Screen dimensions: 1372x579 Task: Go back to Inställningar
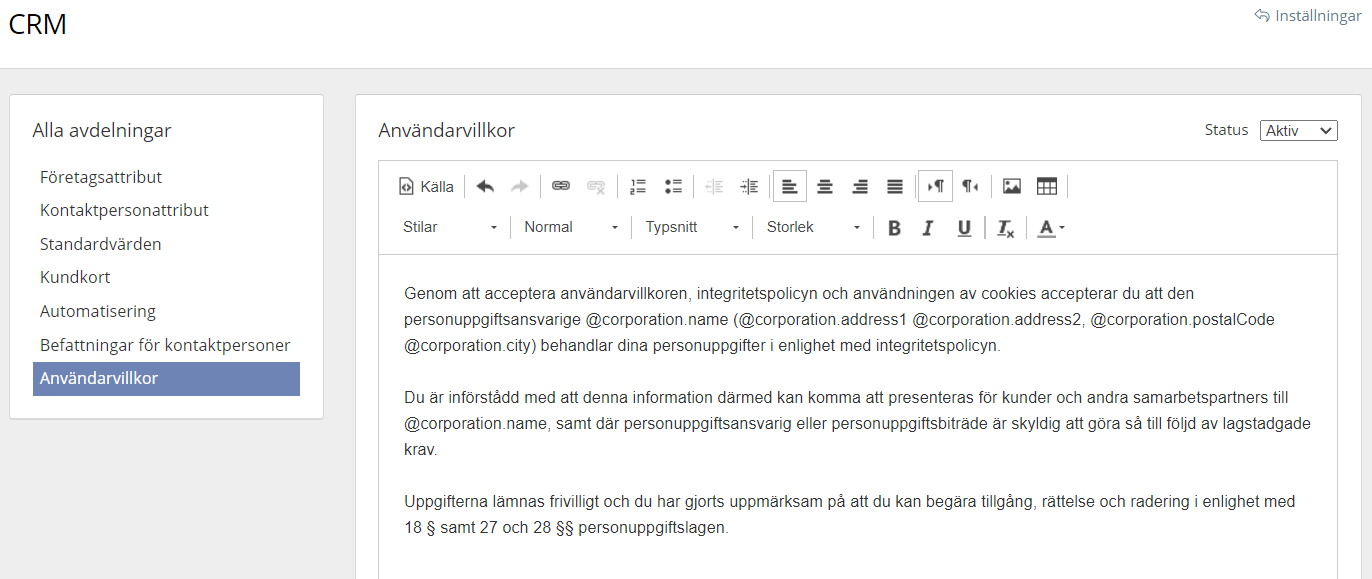[1308, 16]
